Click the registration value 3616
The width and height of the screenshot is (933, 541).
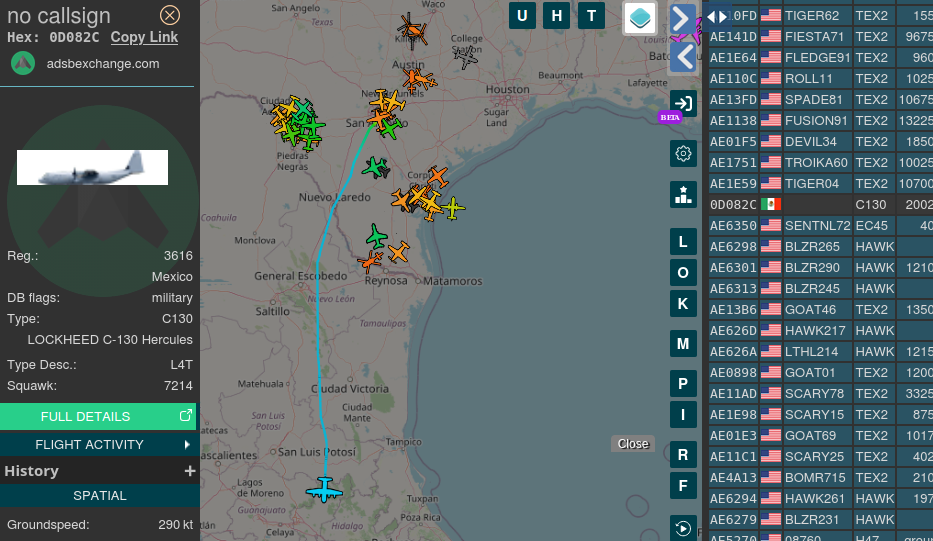point(178,256)
